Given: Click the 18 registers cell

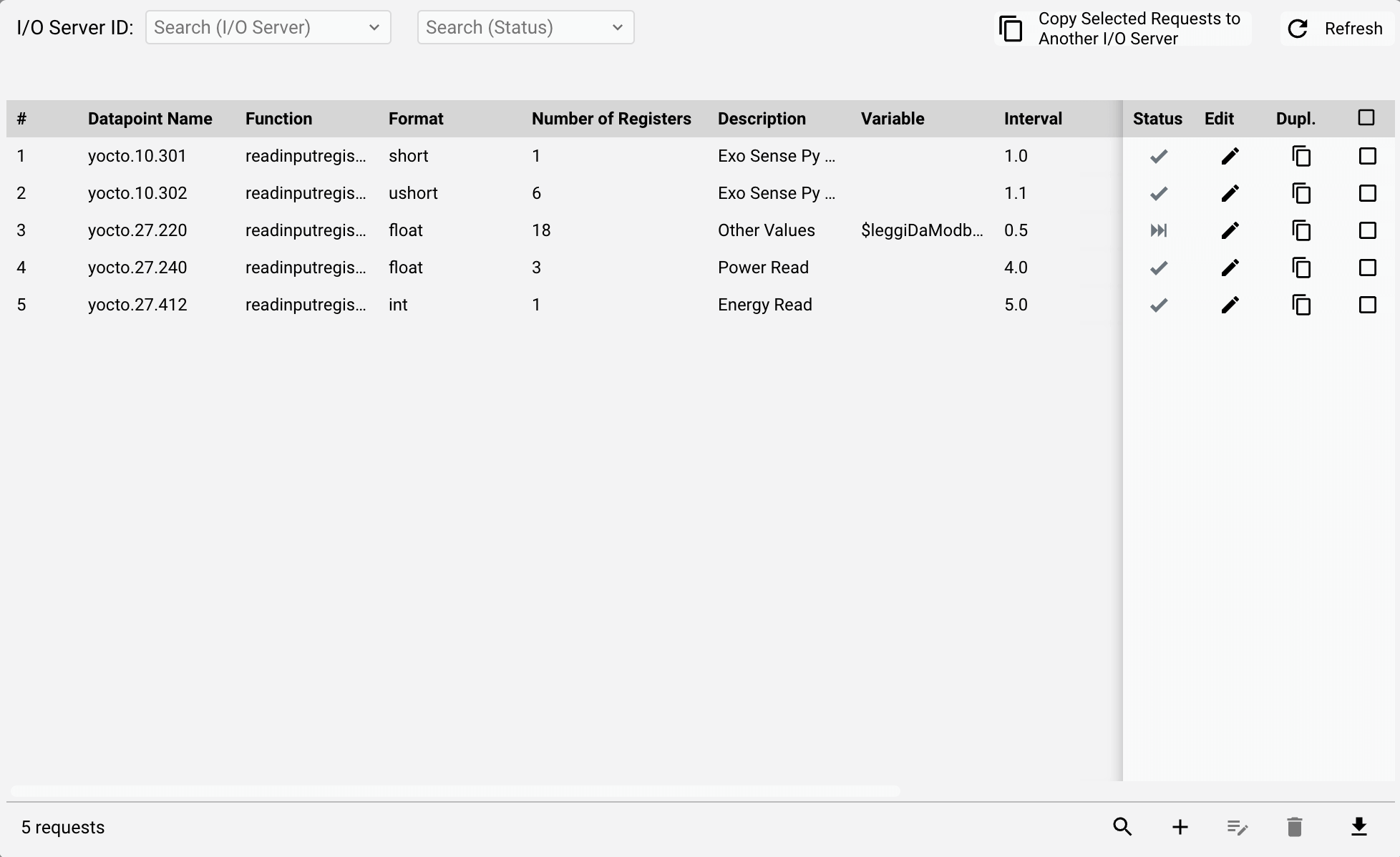Looking at the screenshot, I should (x=541, y=230).
